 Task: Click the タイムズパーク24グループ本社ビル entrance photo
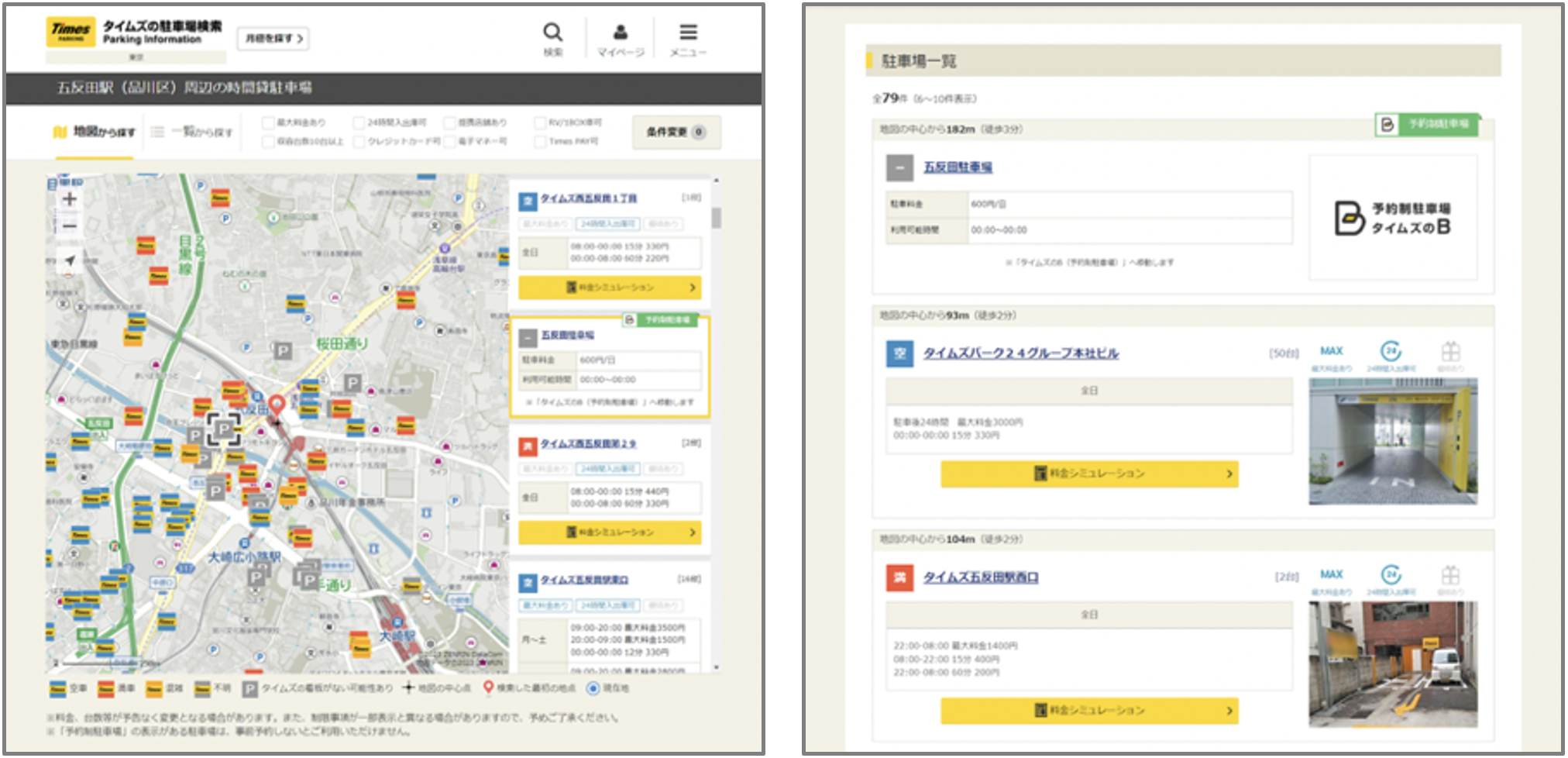[x=1392, y=441]
